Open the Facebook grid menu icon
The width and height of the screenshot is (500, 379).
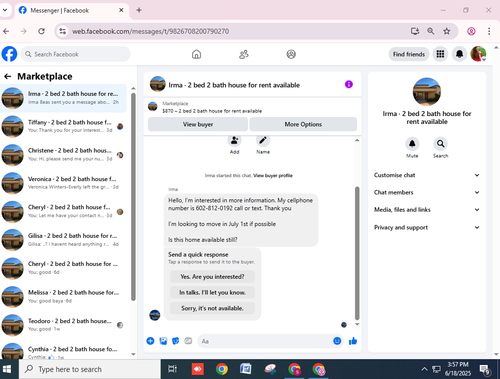(x=440, y=54)
